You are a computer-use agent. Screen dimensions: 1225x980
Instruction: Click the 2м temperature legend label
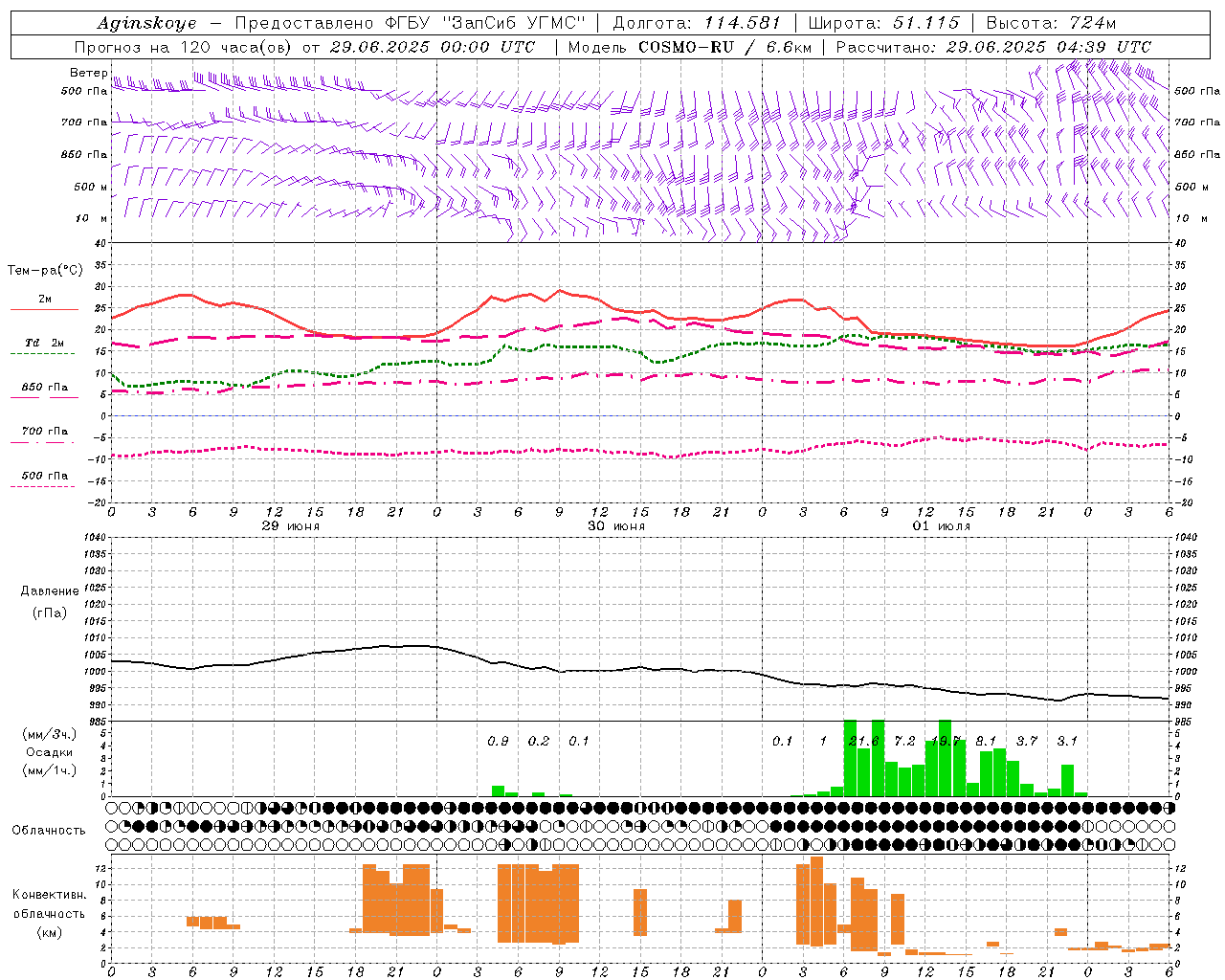pos(45,299)
